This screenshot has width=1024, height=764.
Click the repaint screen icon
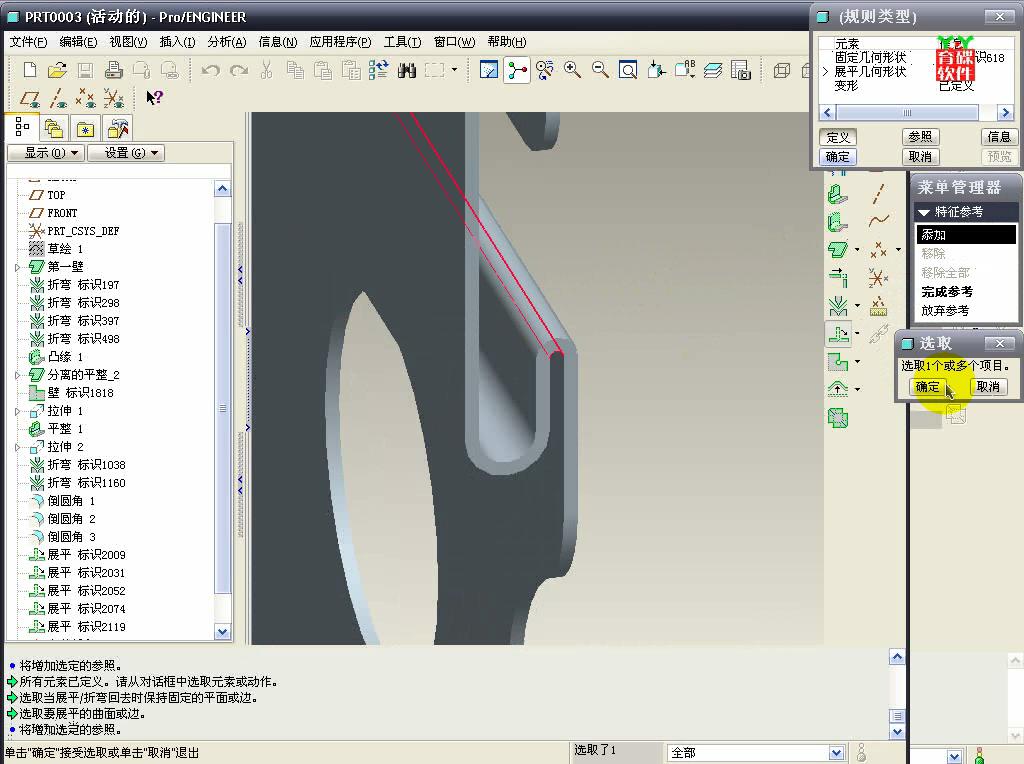488,70
